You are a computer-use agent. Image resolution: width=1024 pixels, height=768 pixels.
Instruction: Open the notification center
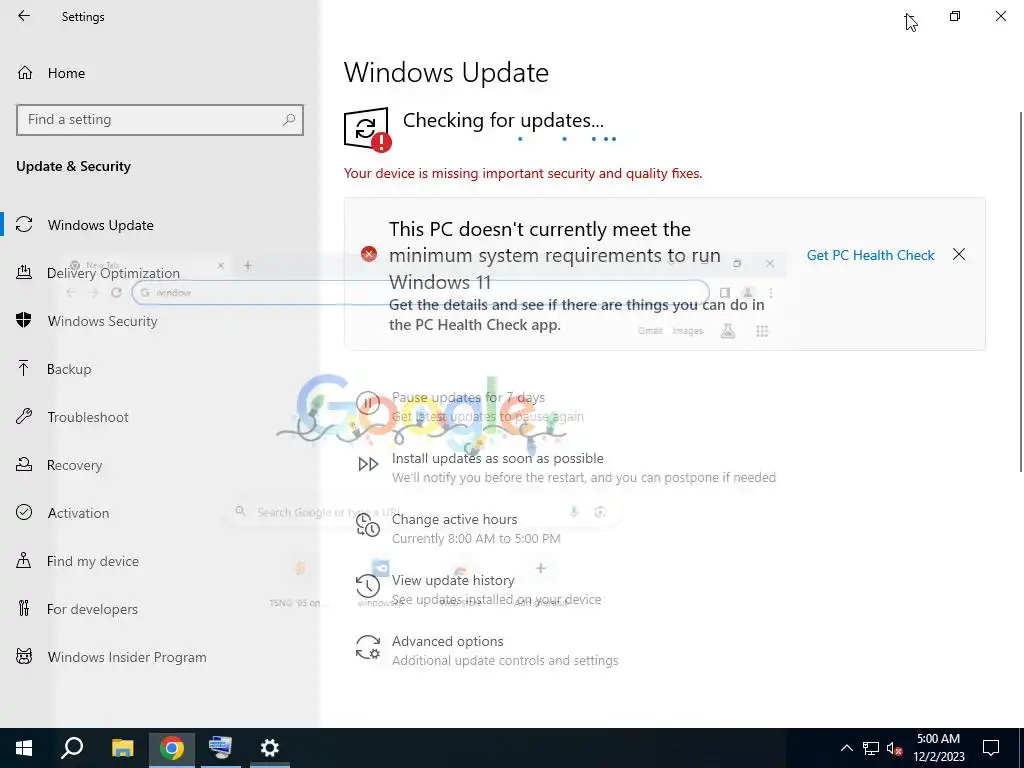click(991, 748)
